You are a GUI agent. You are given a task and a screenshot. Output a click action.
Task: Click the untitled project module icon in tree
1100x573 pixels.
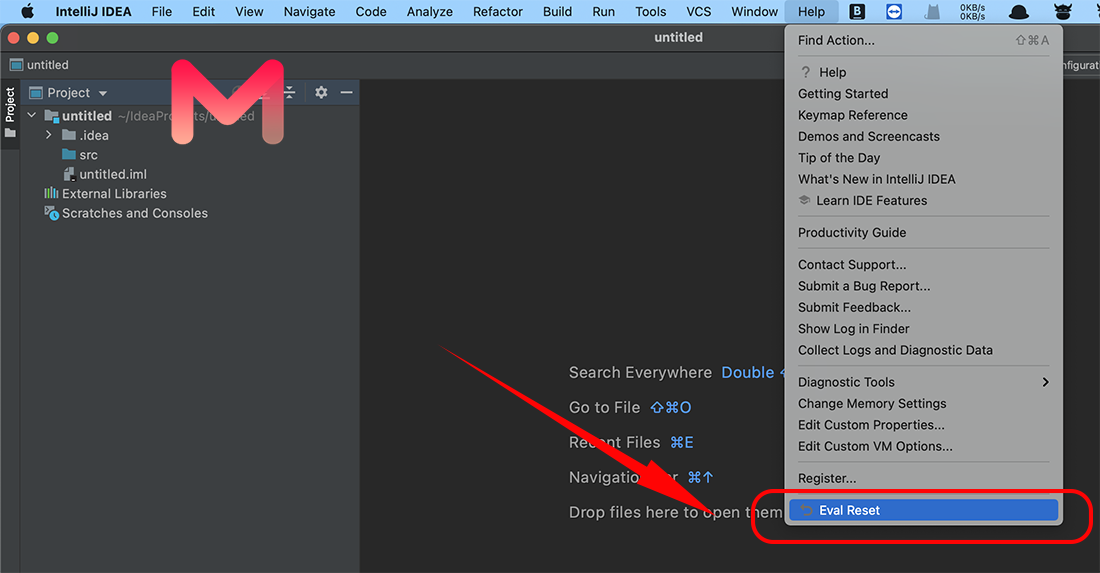click(51, 116)
